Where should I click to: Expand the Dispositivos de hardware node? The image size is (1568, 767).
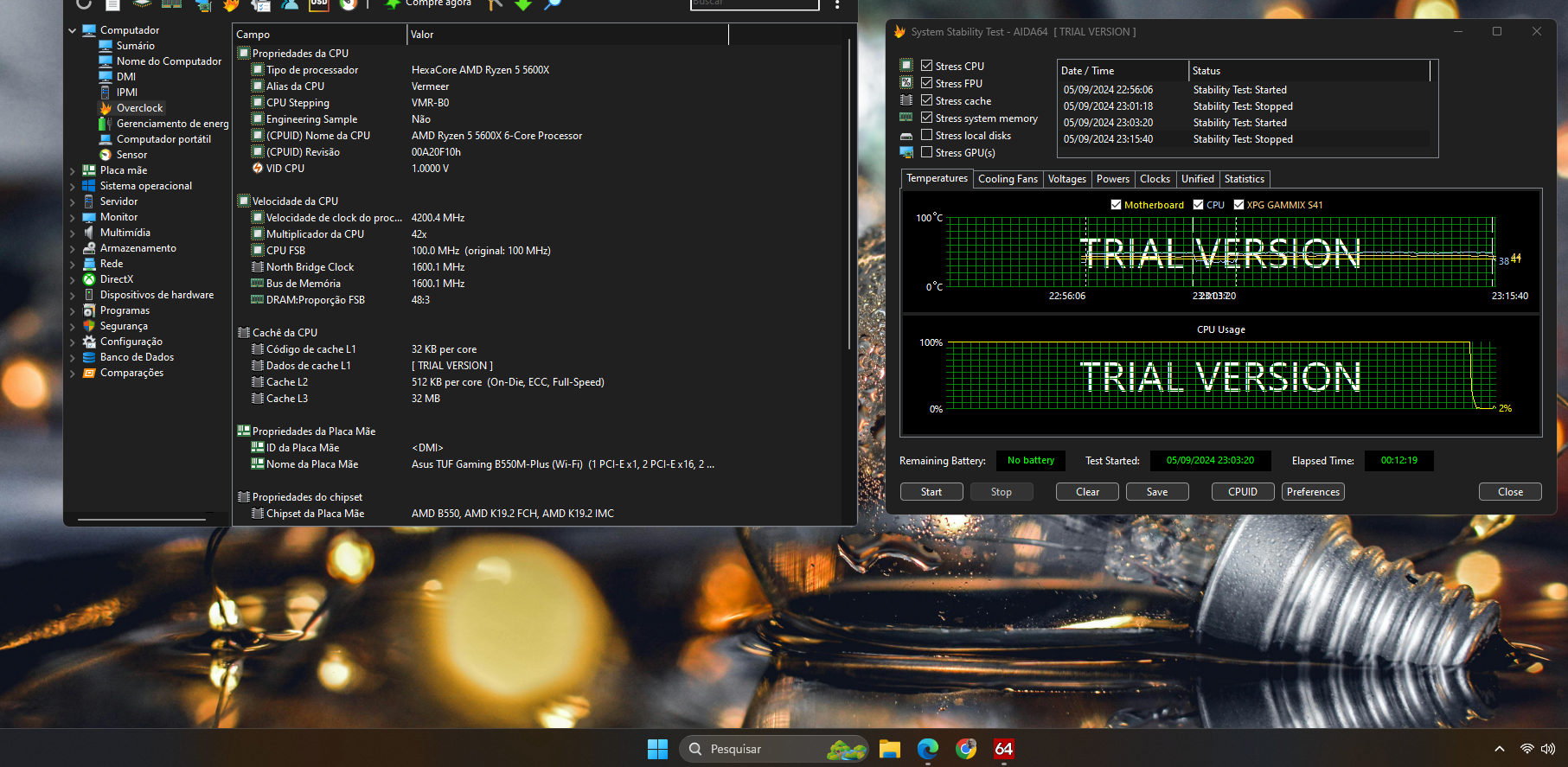(x=73, y=295)
